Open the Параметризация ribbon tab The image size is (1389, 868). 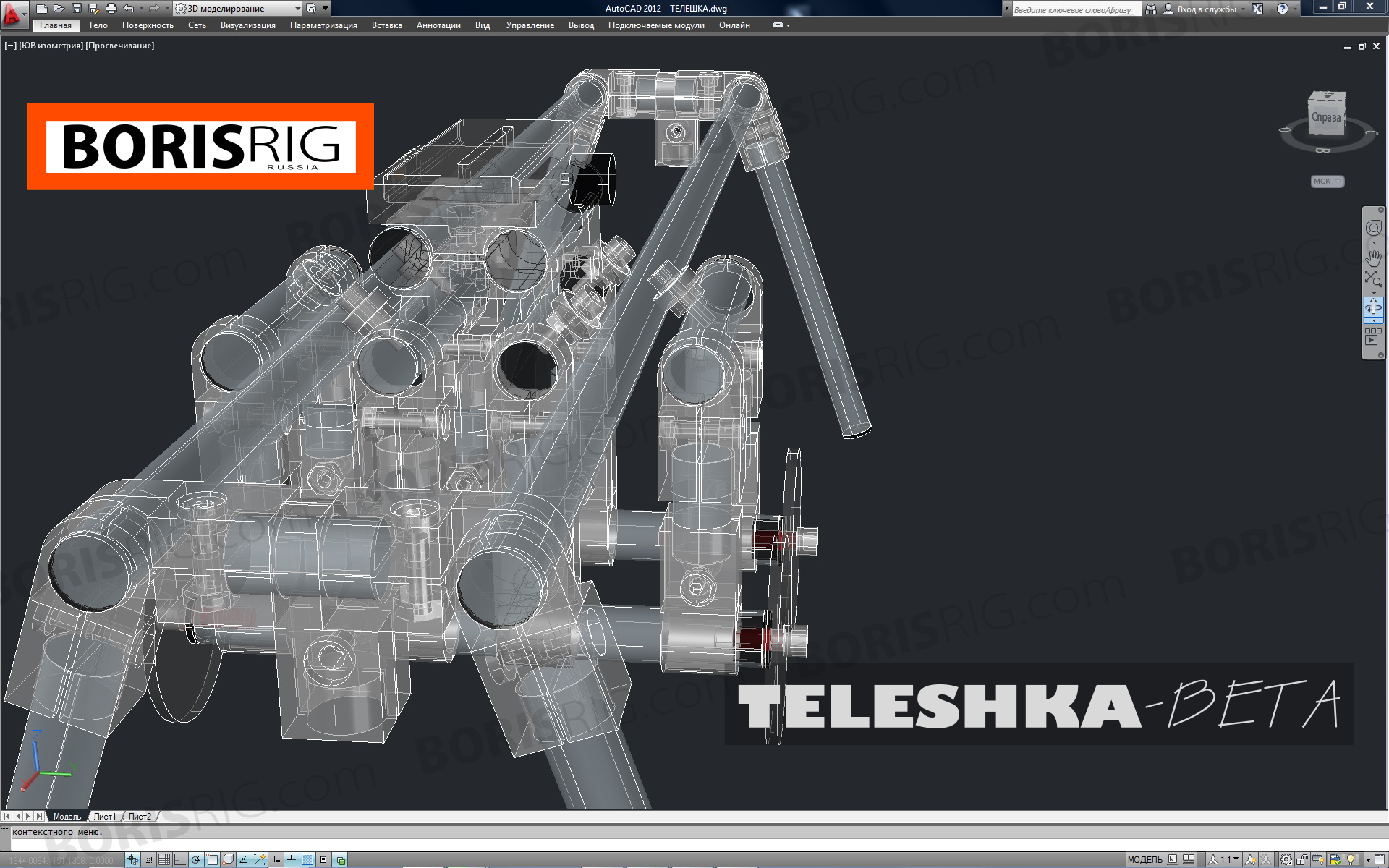[323, 25]
